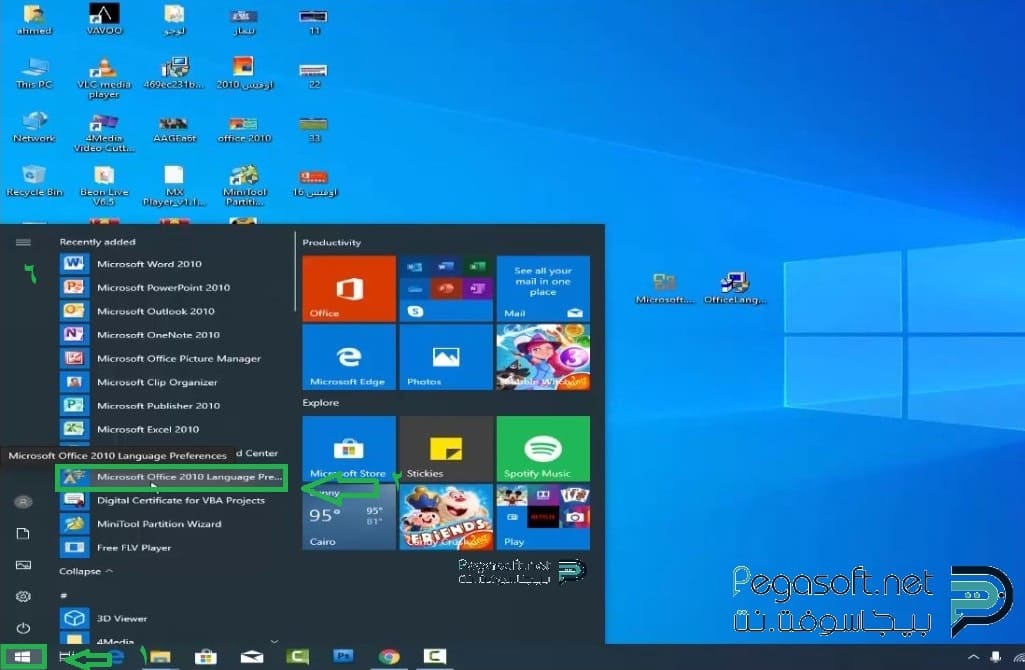Open the Stickies tile
Image resolution: width=1025 pixels, height=670 pixels.
(x=446, y=448)
